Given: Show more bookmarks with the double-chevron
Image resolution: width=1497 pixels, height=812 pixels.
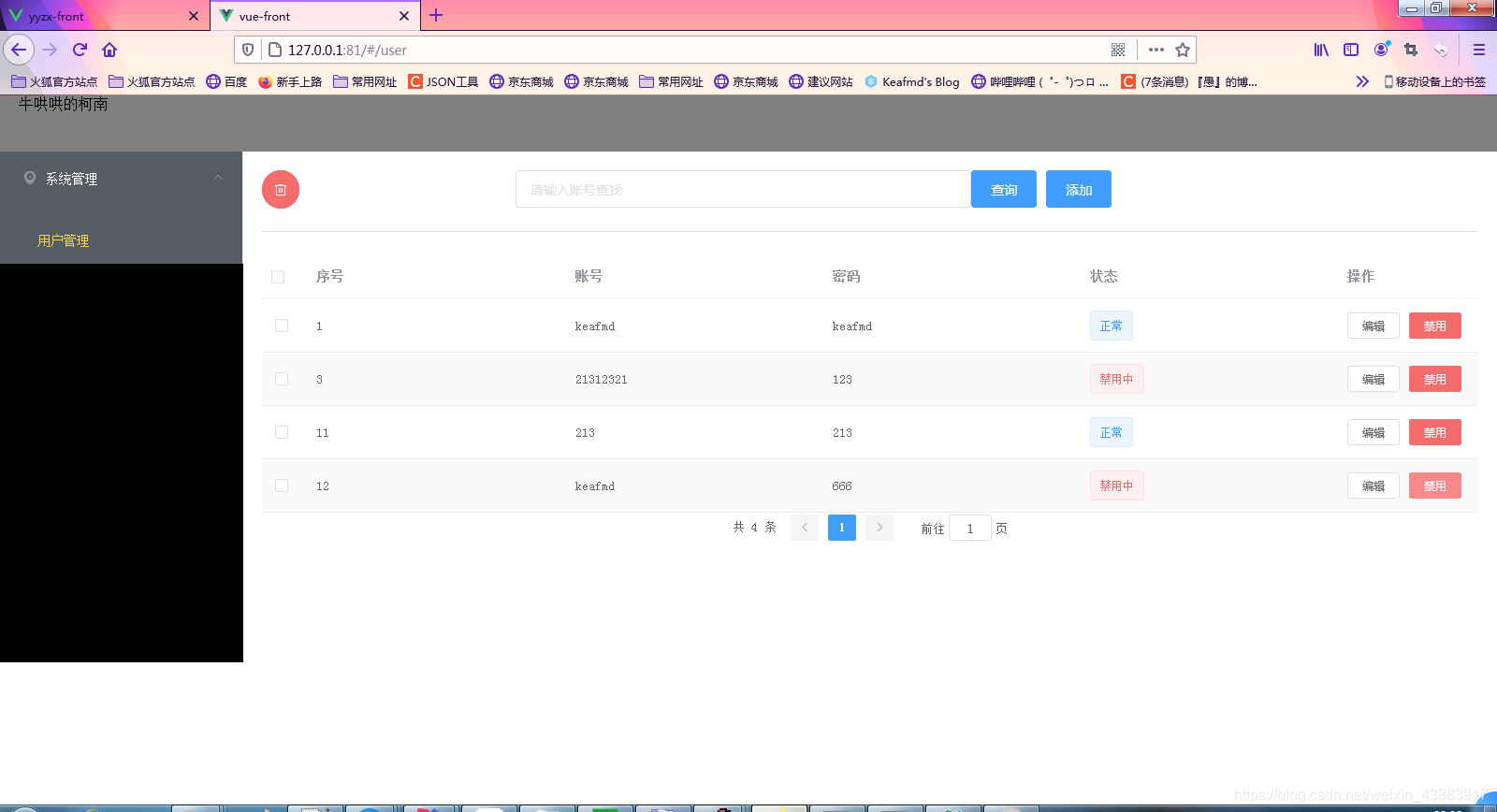Looking at the screenshot, I should click(x=1362, y=81).
